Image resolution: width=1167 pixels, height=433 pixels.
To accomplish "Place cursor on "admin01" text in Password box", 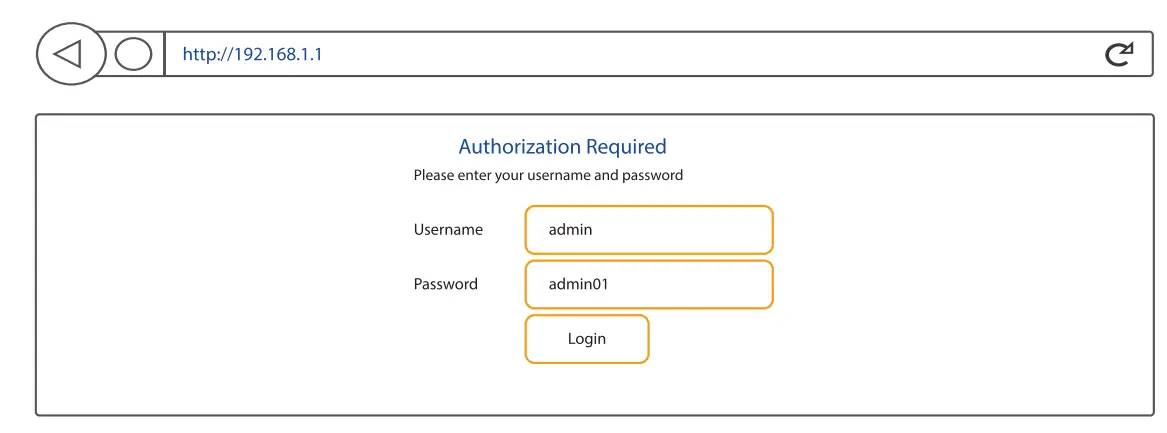I will tap(578, 284).
